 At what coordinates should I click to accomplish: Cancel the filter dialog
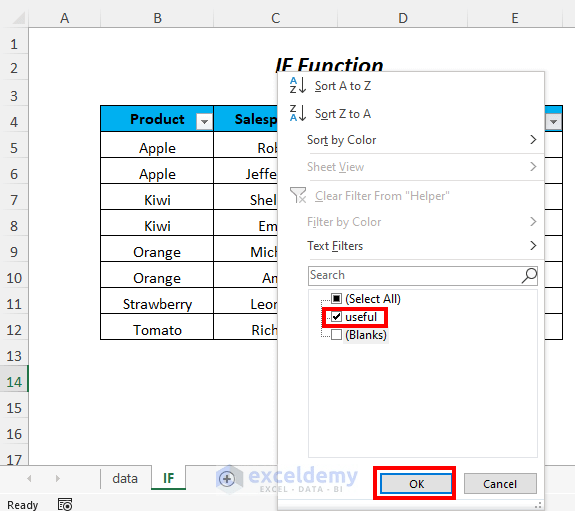pyautogui.click(x=500, y=484)
